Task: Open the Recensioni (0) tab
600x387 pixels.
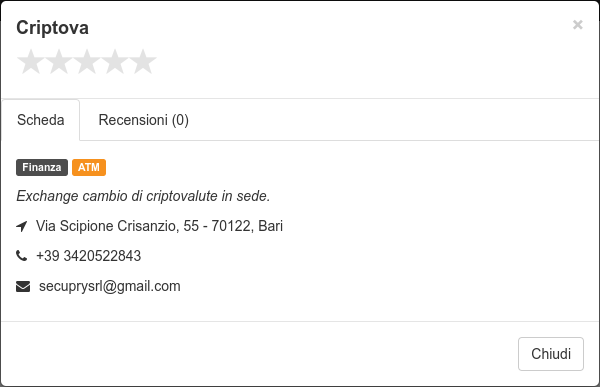Action: pos(143,120)
